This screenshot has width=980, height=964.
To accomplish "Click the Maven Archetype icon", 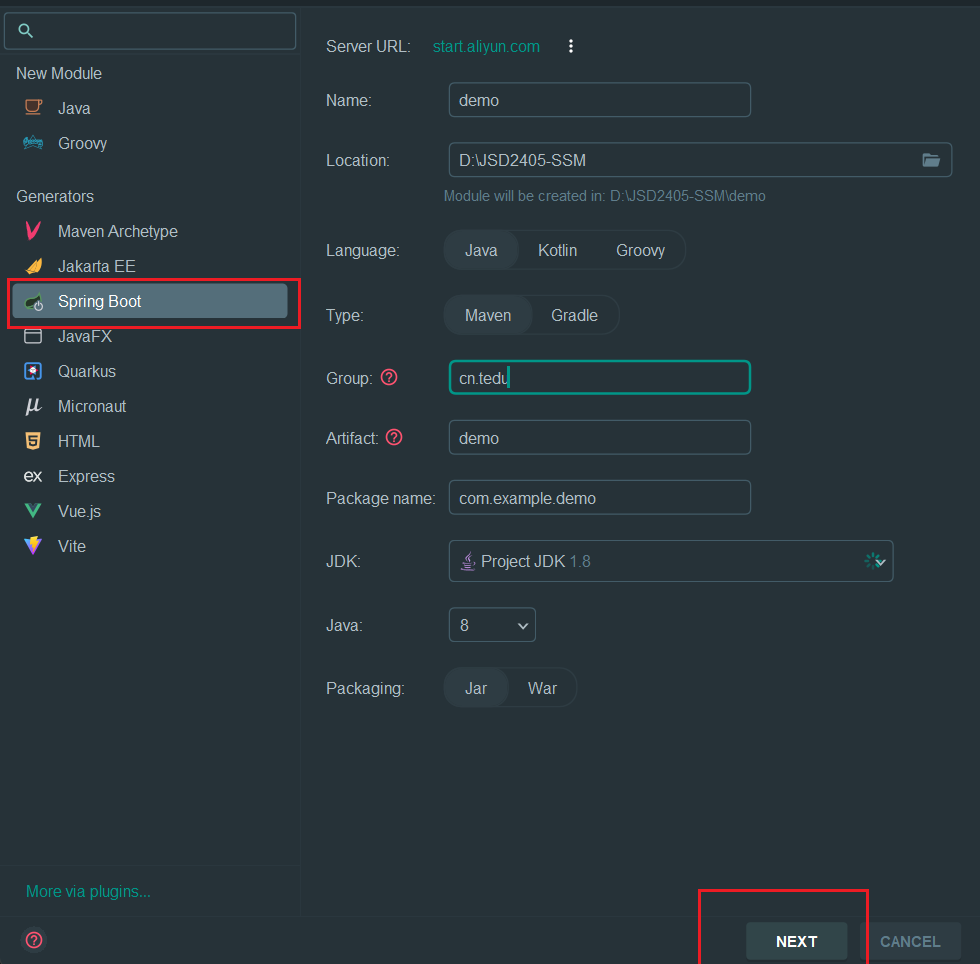I will pyautogui.click(x=33, y=231).
